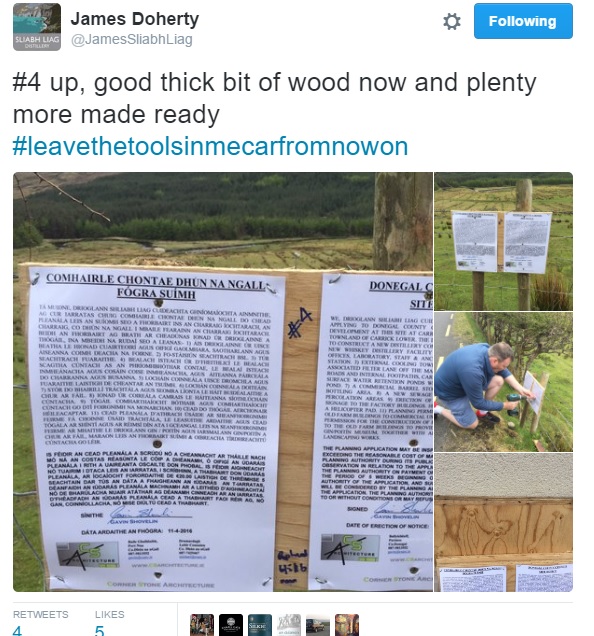
Task: Open the fourth liker's grey avatar
Action: [289, 625]
